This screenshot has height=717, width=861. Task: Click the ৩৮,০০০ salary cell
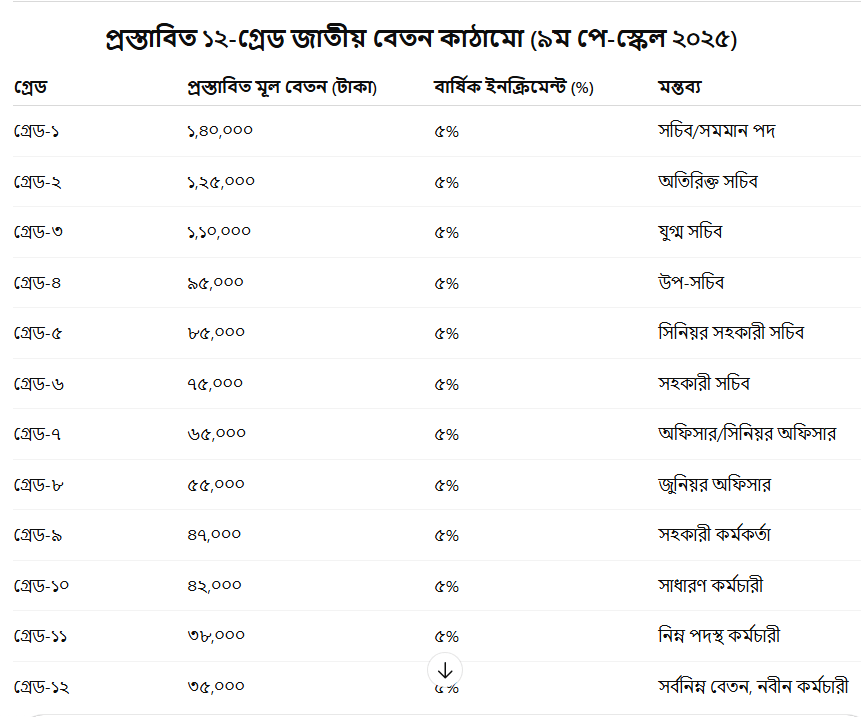pos(216,636)
